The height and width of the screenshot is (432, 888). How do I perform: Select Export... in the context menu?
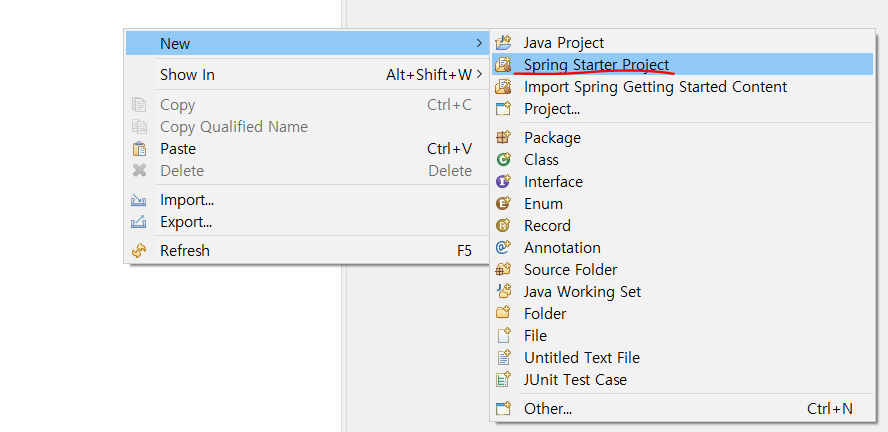pyautogui.click(x=306, y=222)
